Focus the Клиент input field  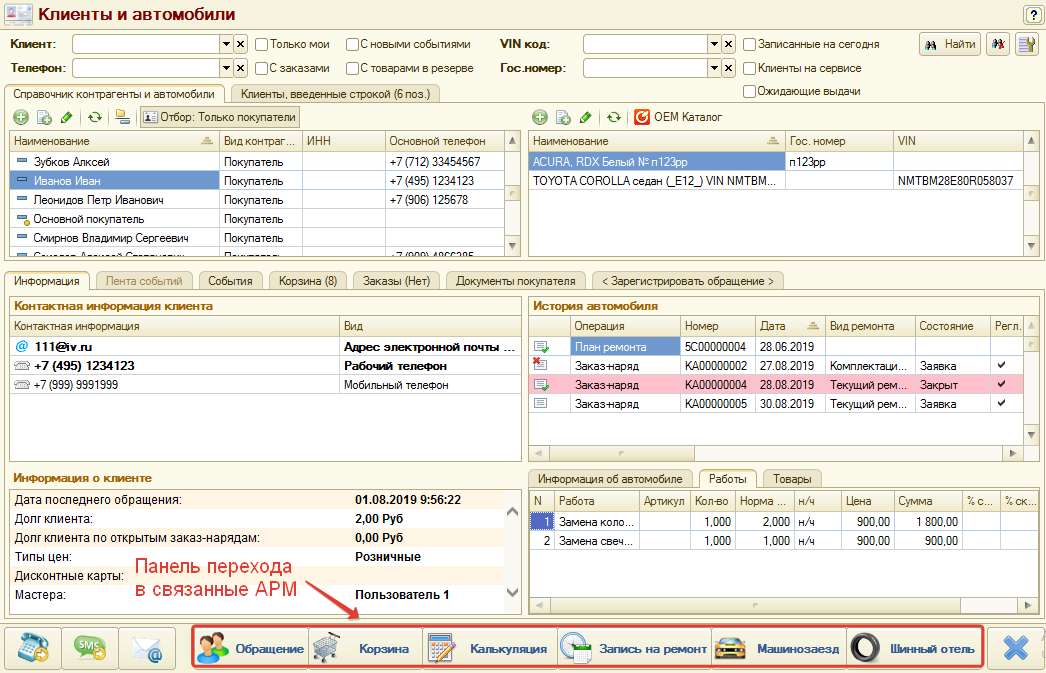(147, 44)
